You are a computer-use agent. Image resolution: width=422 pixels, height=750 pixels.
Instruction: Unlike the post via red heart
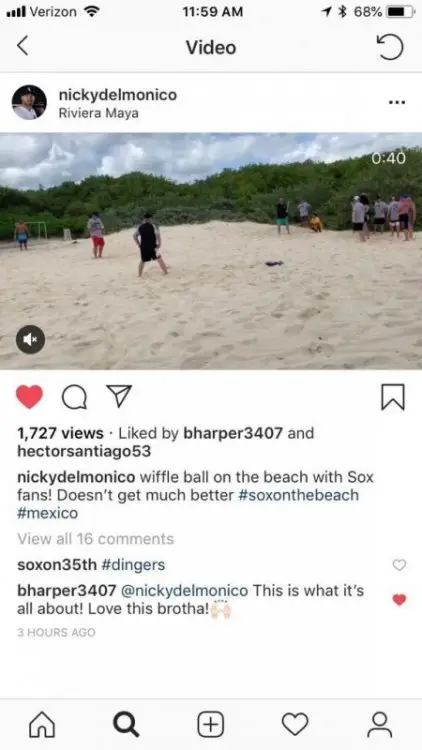[29, 397]
